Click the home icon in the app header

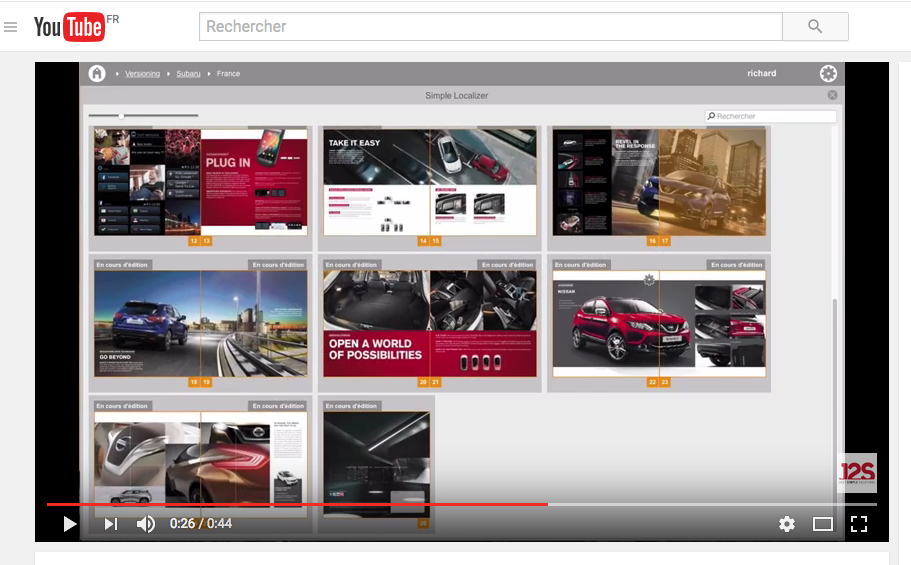click(97, 74)
